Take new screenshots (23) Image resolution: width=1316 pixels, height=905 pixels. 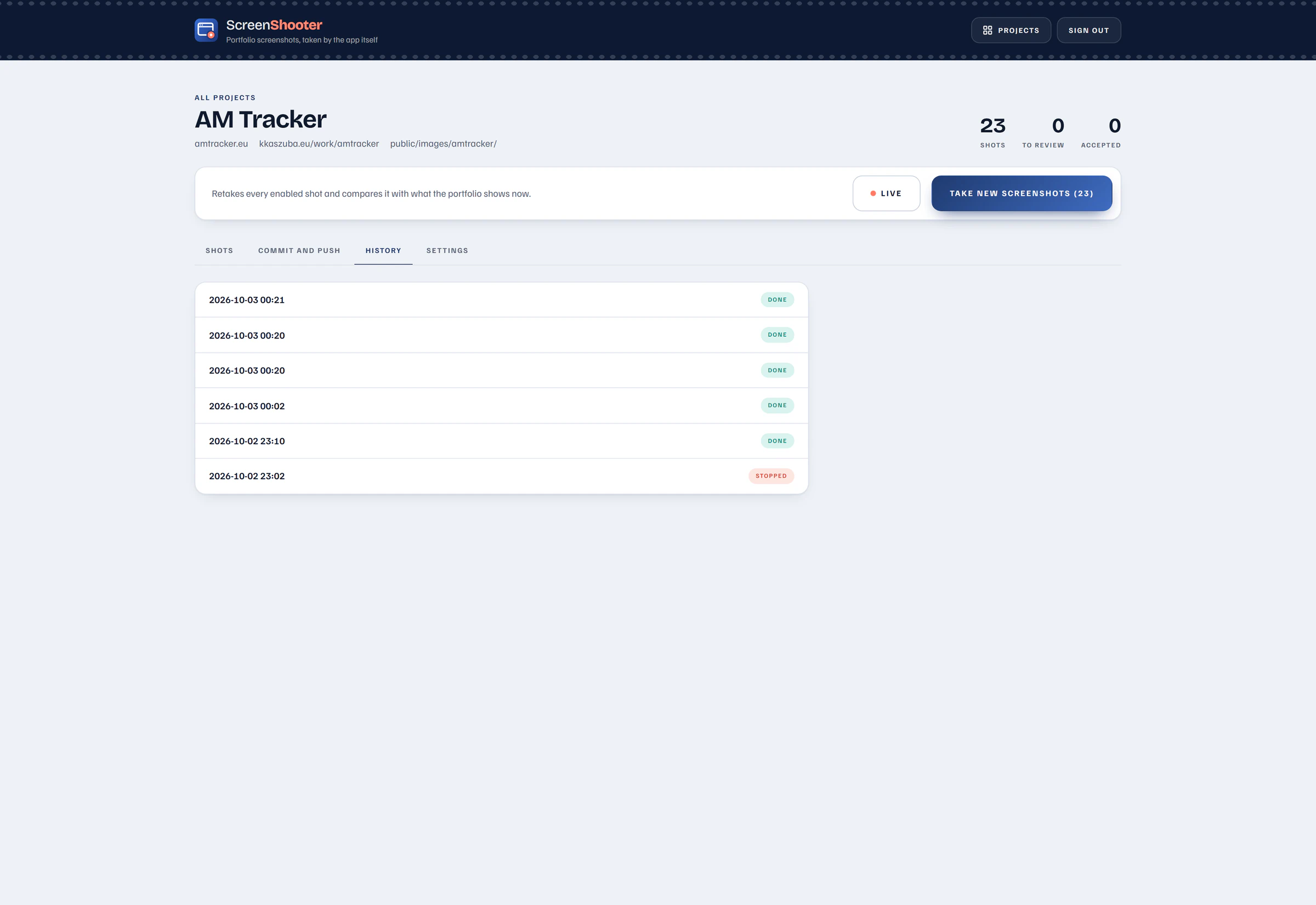point(1022,194)
